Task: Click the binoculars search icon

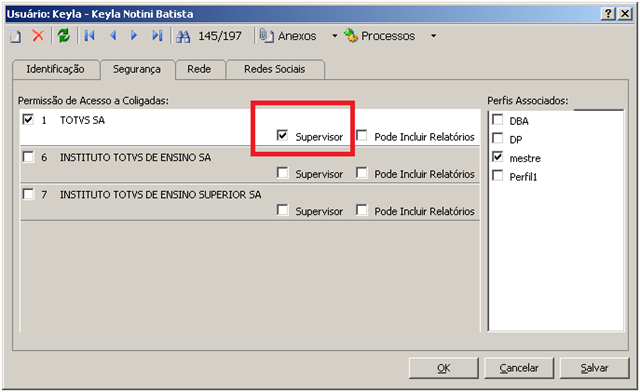Action: point(183,36)
